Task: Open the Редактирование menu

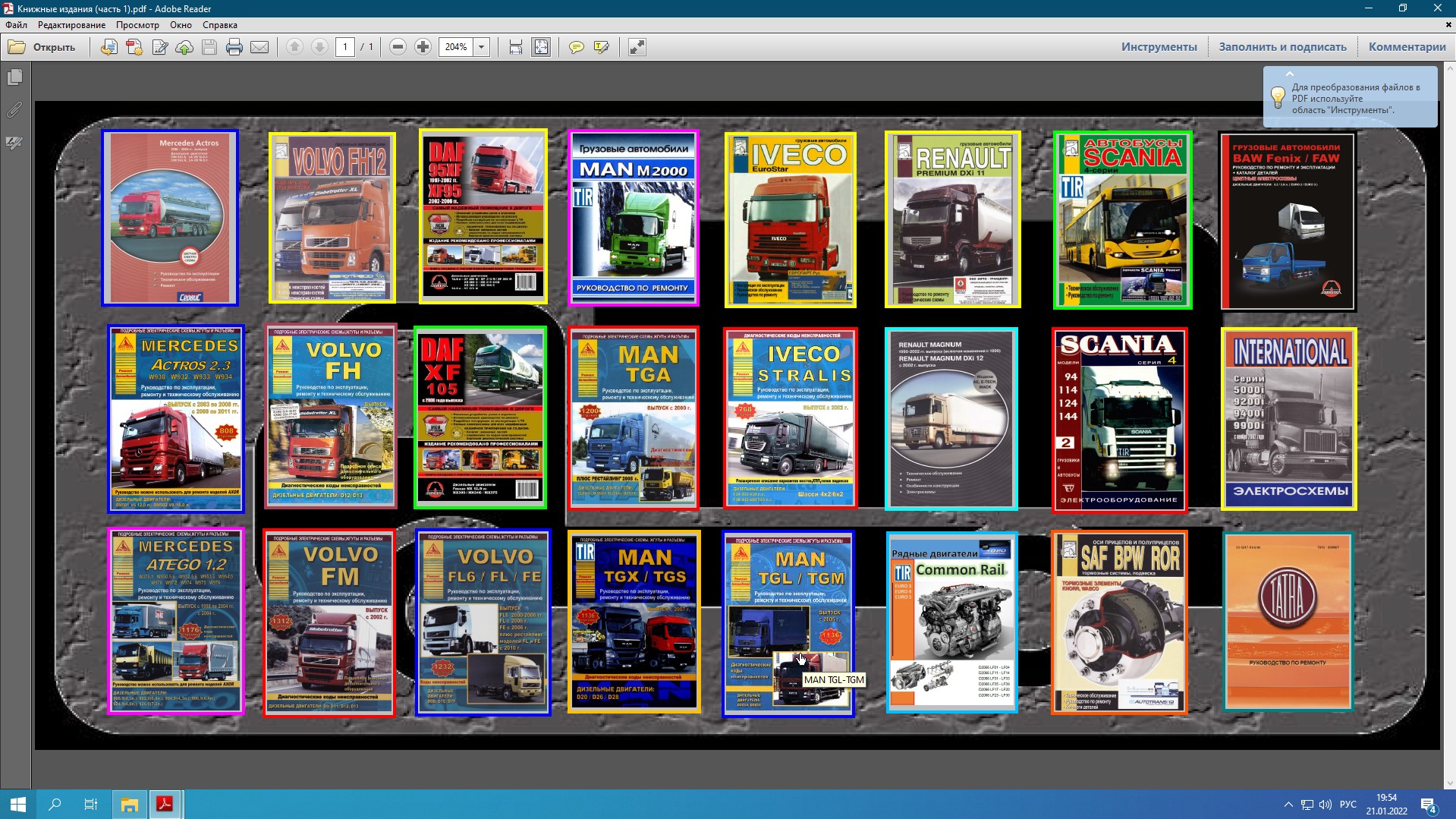Action: pos(71,25)
